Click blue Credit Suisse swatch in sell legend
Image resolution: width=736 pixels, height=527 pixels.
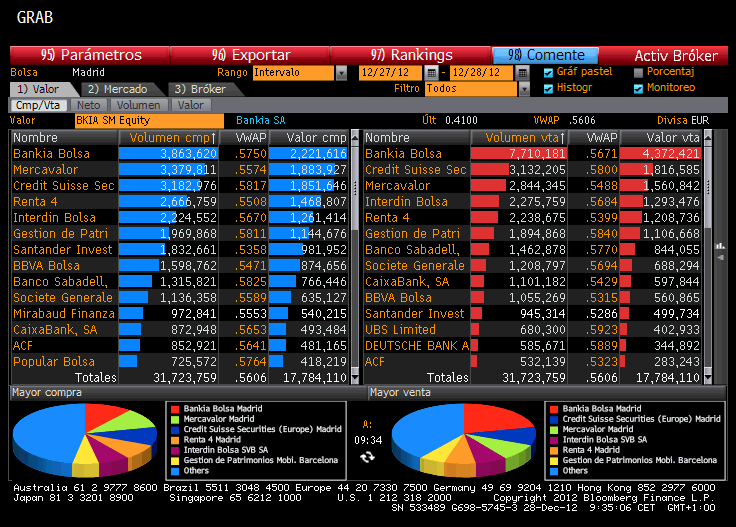tap(554, 420)
